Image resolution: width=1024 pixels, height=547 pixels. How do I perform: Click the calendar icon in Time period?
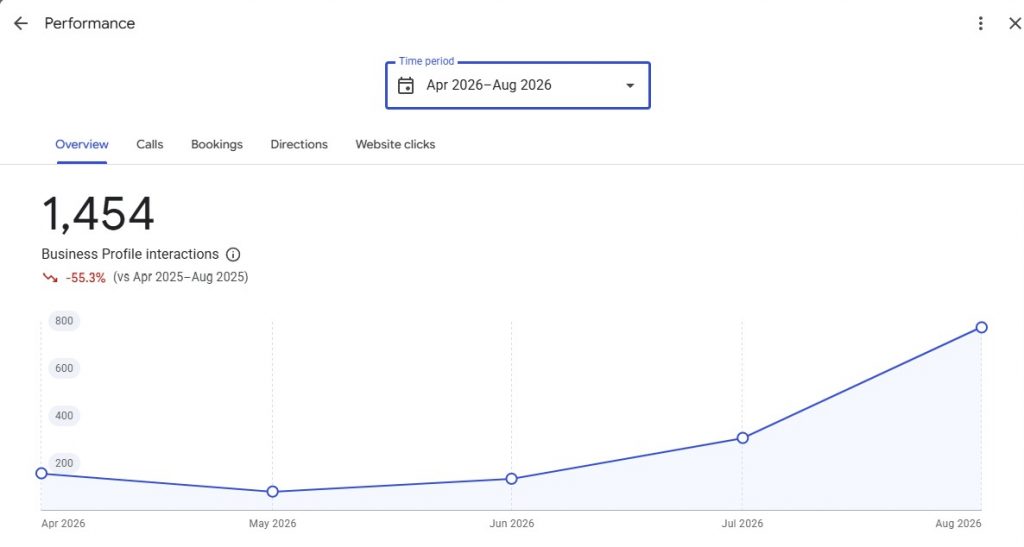tap(406, 86)
